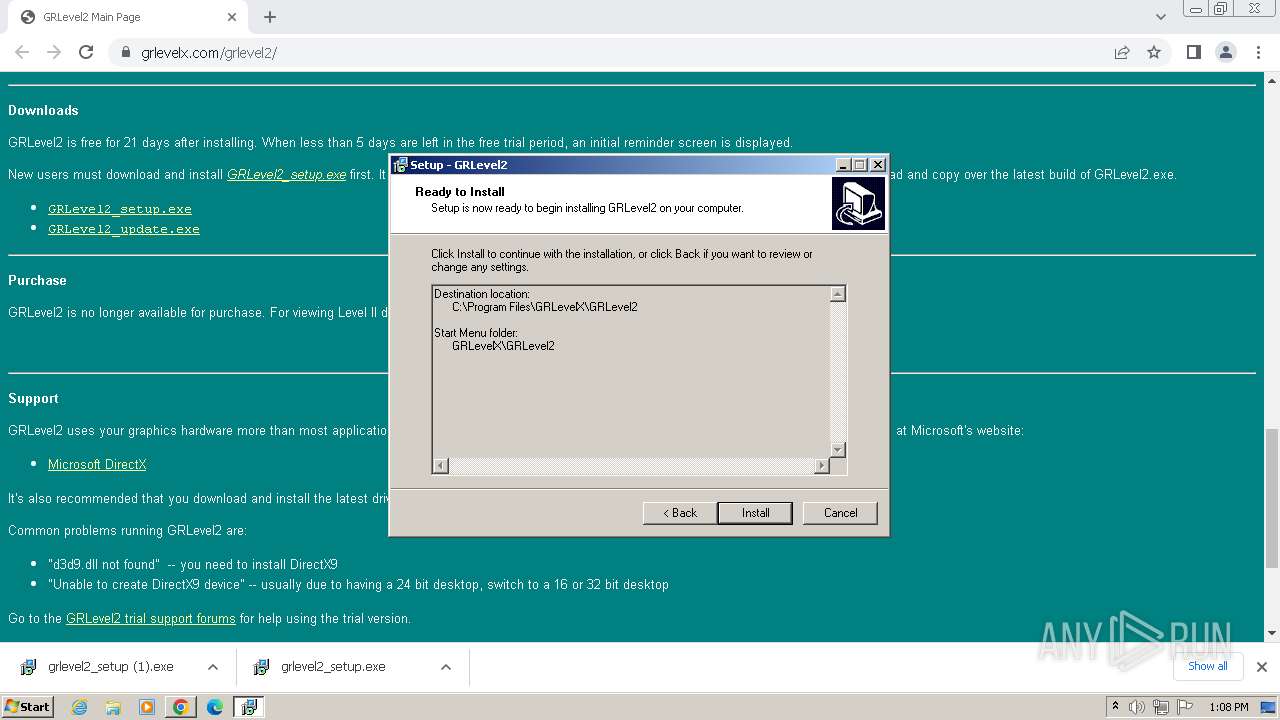Screen dimensions: 1280x720
Task: Launch Internet Explorer from taskbar
Action: click(x=80, y=707)
